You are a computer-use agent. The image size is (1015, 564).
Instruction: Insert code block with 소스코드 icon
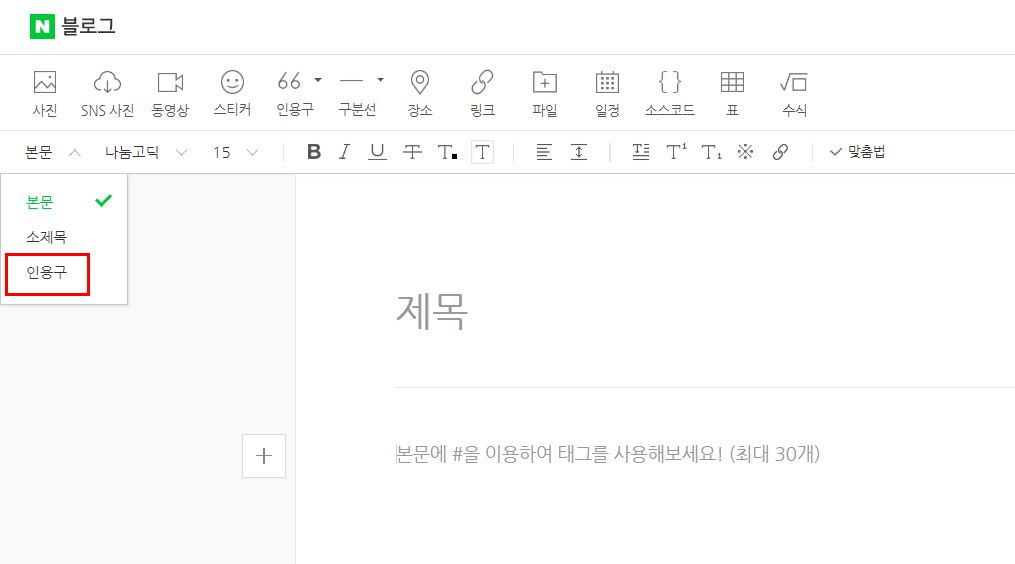pos(669,93)
